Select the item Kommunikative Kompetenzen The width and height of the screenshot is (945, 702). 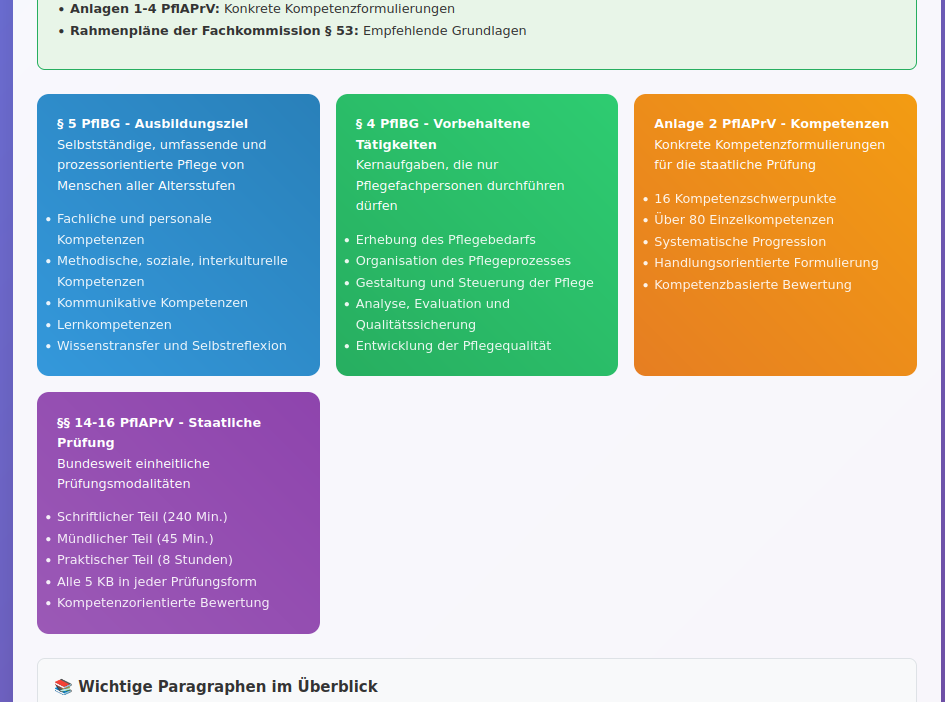(x=152, y=303)
